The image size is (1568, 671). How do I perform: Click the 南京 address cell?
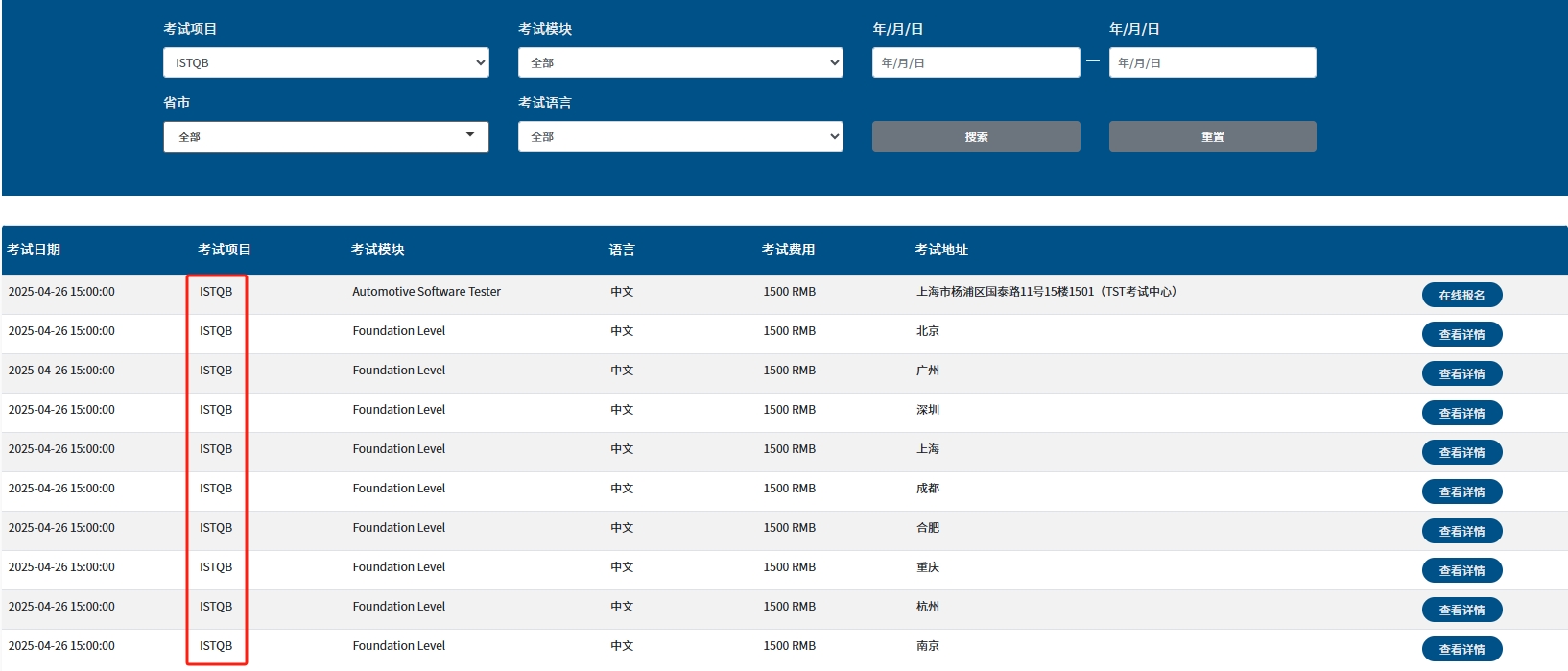pyautogui.click(x=928, y=646)
